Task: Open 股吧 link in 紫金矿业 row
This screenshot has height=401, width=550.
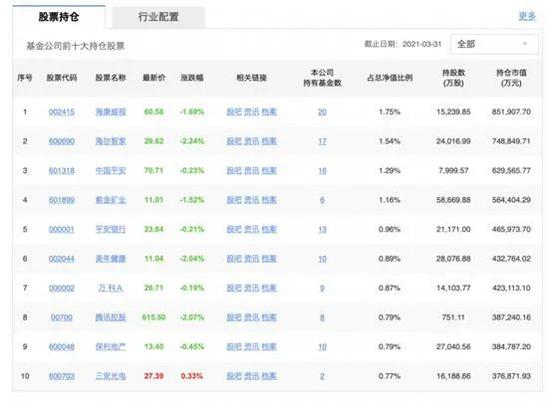Action: tap(234, 200)
